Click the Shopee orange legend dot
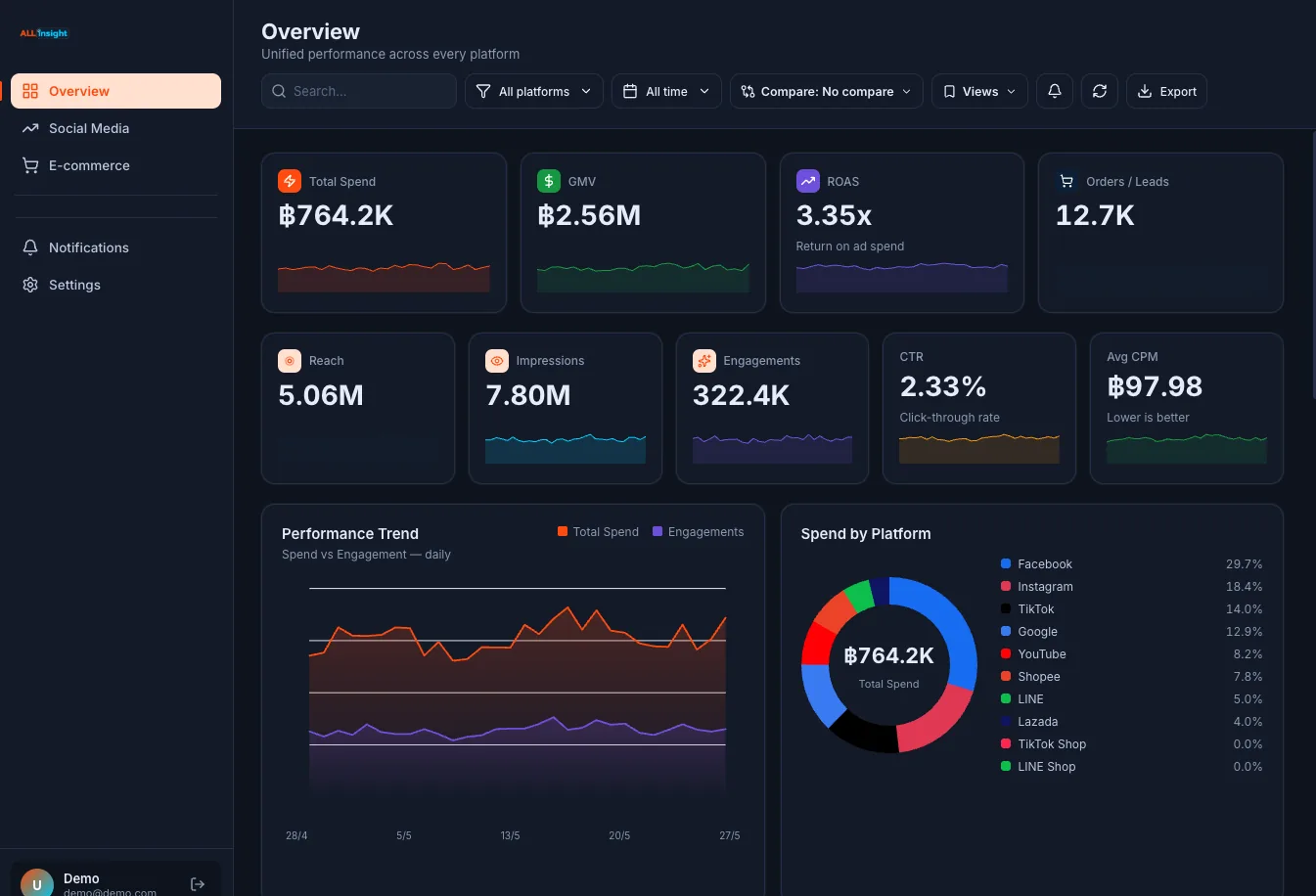1316x896 pixels. [1006, 677]
